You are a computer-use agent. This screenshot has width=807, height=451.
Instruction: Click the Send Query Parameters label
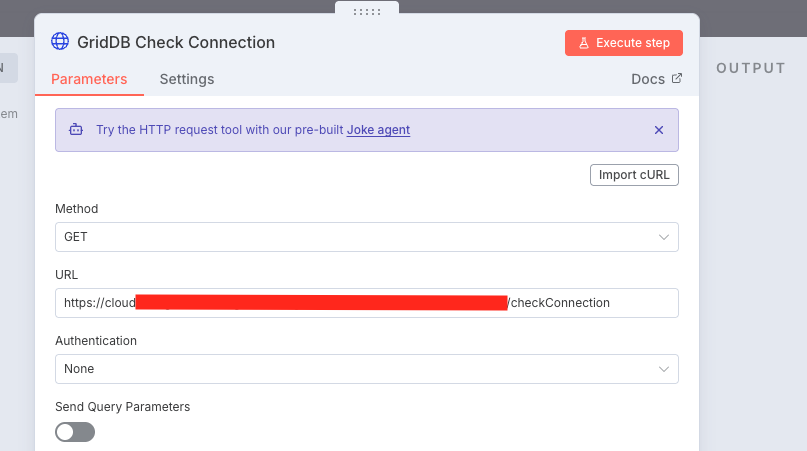pos(122,407)
